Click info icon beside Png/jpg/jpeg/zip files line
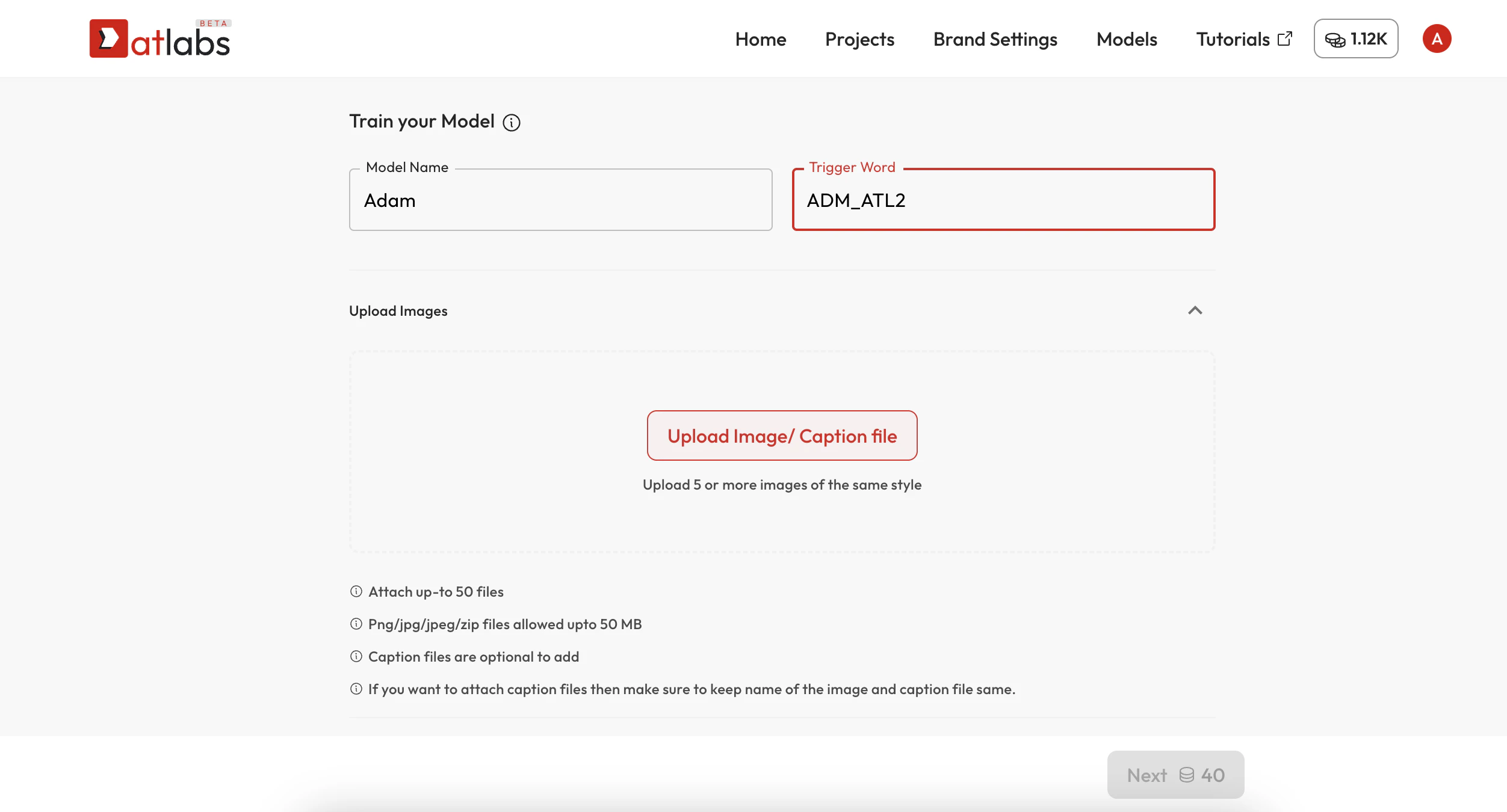Image resolution: width=1507 pixels, height=812 pixels. tap(356, 624)
